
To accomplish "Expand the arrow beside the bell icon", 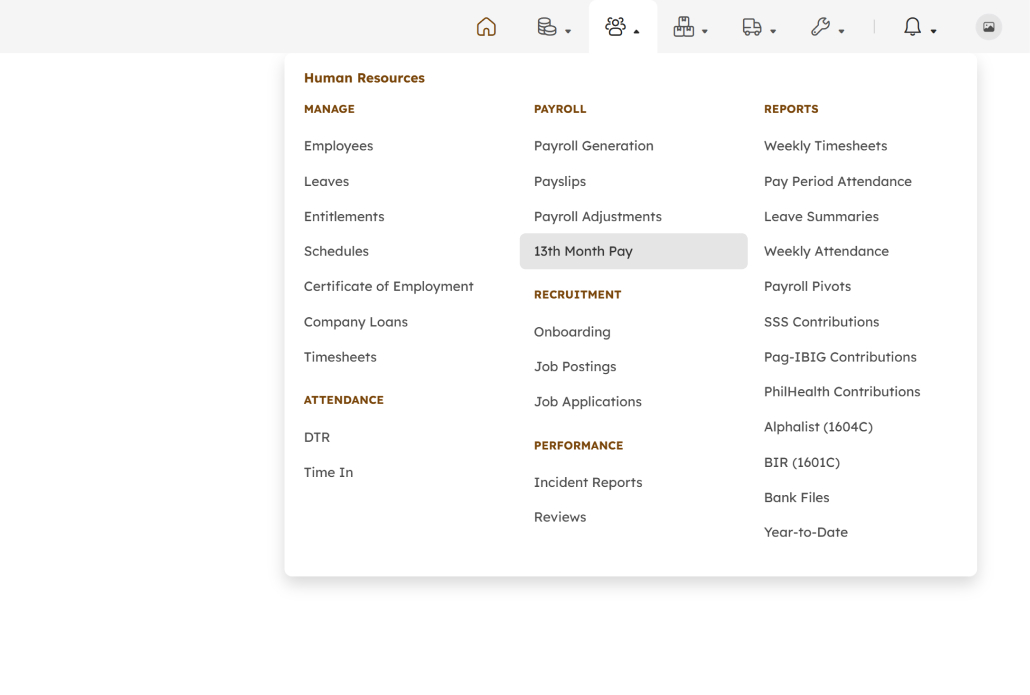I will click(933, 31).
